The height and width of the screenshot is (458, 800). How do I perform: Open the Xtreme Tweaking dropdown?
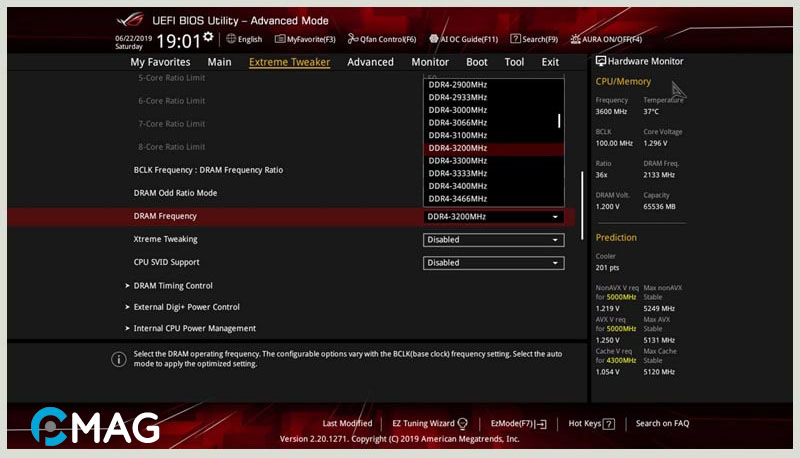(x=493, y=240)
